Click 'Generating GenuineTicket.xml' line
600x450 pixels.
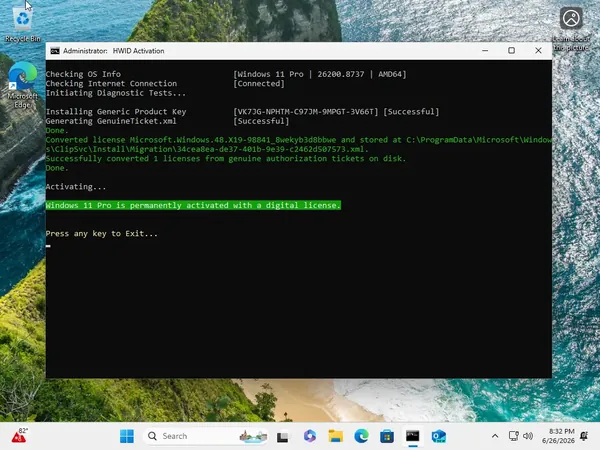(x=111, y=121)
